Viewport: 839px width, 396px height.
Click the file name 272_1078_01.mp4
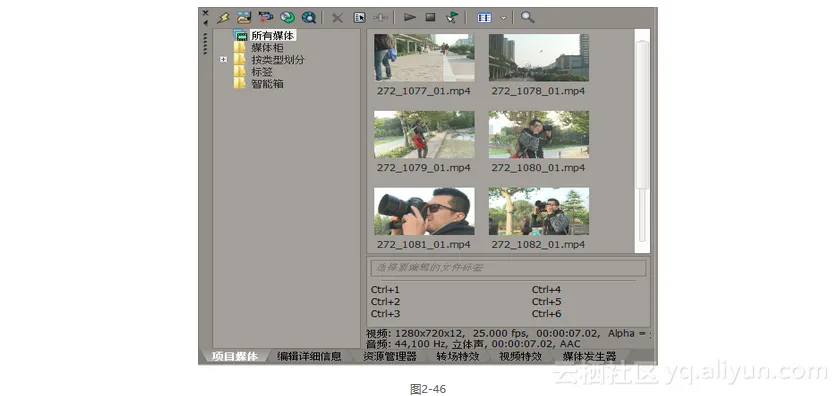point(538,91)
